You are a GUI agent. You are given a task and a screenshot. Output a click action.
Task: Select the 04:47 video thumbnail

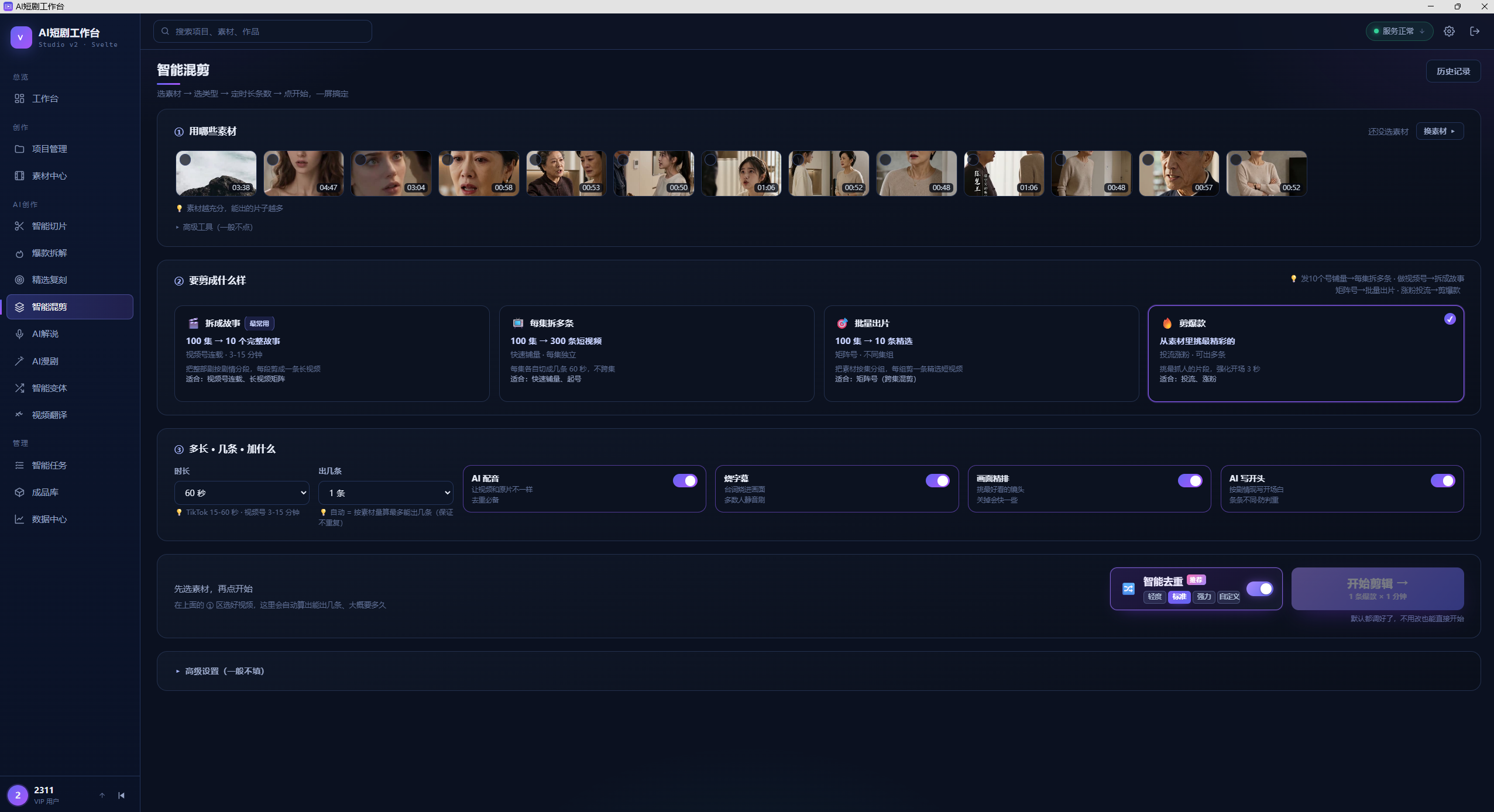pyautogui.click(x=303, y=173)
